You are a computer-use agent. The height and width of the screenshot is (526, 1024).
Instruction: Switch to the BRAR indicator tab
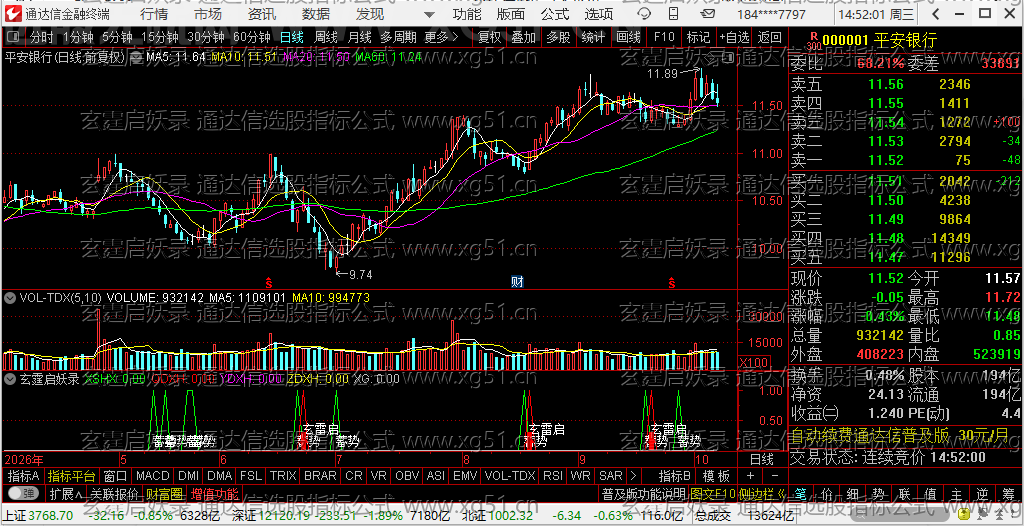click(320, 475)
